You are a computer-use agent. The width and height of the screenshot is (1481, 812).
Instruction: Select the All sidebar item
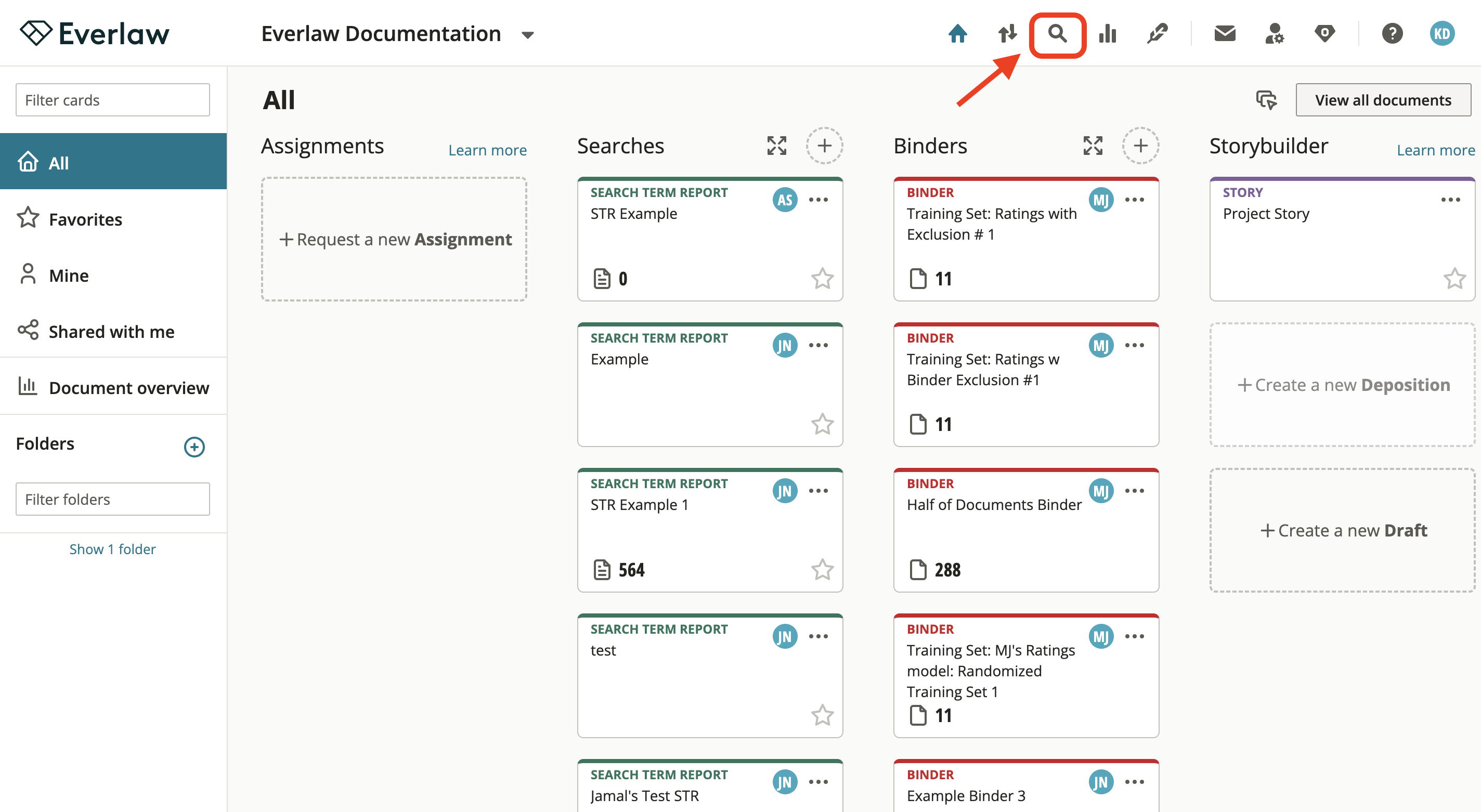[x=113, y=162]
